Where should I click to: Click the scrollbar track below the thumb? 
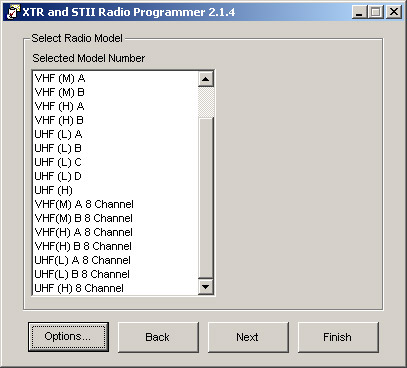[206, 198]
